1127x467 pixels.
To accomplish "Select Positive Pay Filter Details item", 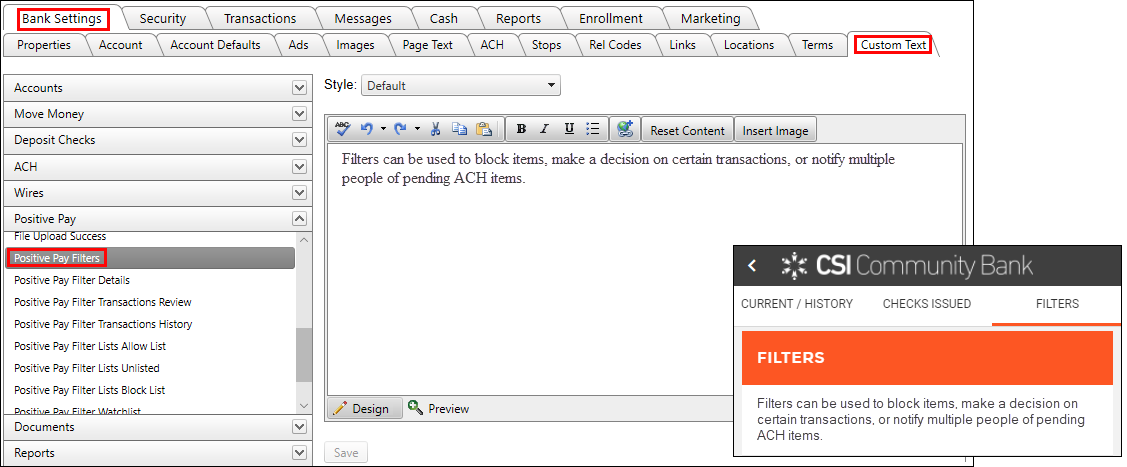I will pos(72,280).
